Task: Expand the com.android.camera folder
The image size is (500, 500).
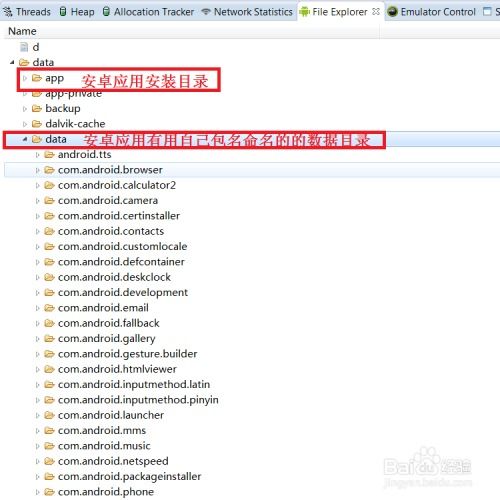Action: click(37, 201)
